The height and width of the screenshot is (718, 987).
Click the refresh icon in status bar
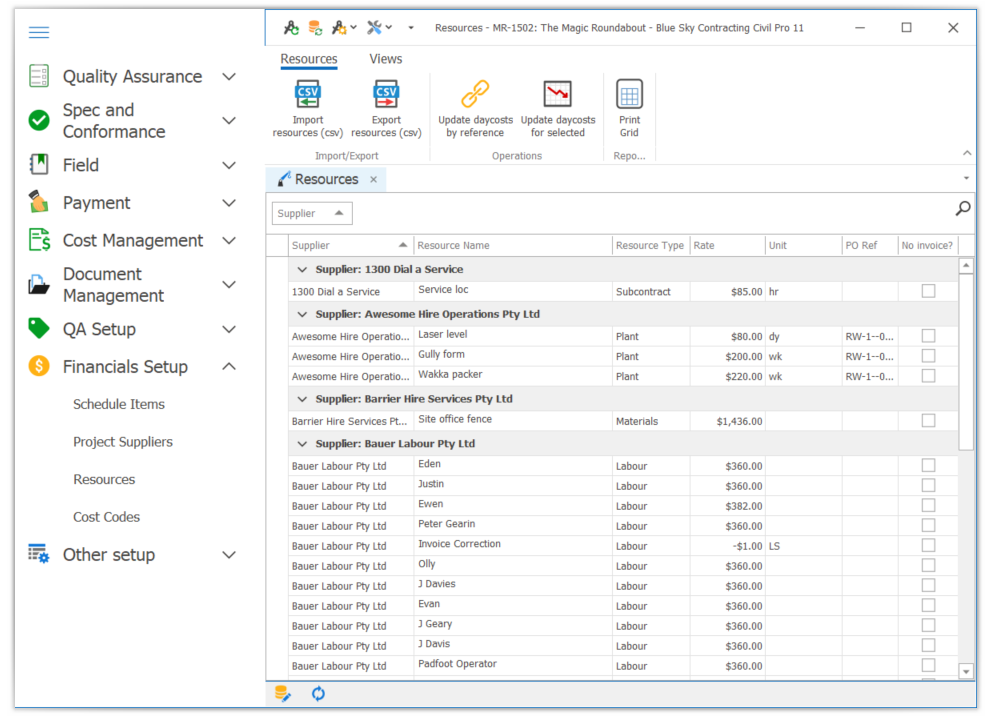(318, 693)
